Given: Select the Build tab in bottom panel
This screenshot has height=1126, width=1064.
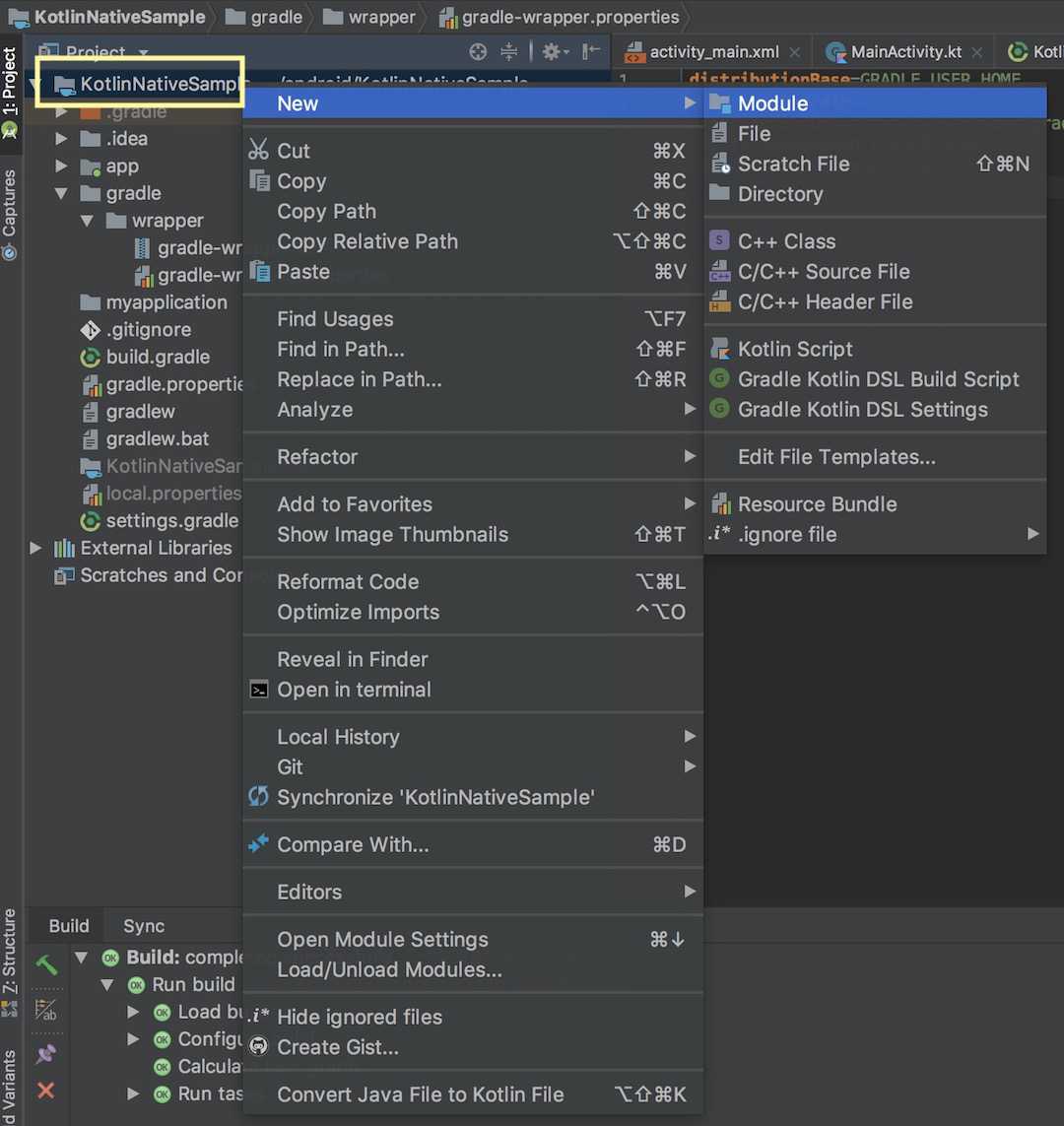Looking at the screenshot, I should pyautogui.click(x=69, y=926).
